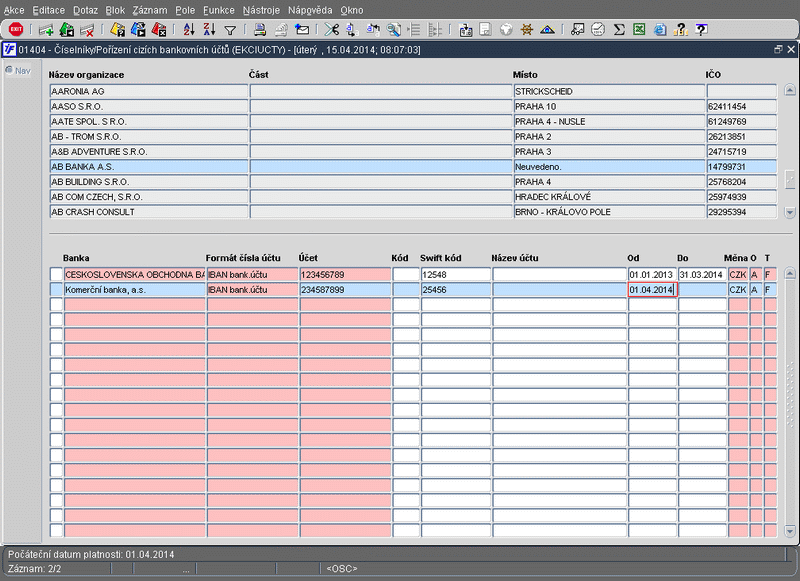Sort descending with the Z-A icon
Image resolution: width=800 pixels, height=581 pixels.
pos(209,30)
